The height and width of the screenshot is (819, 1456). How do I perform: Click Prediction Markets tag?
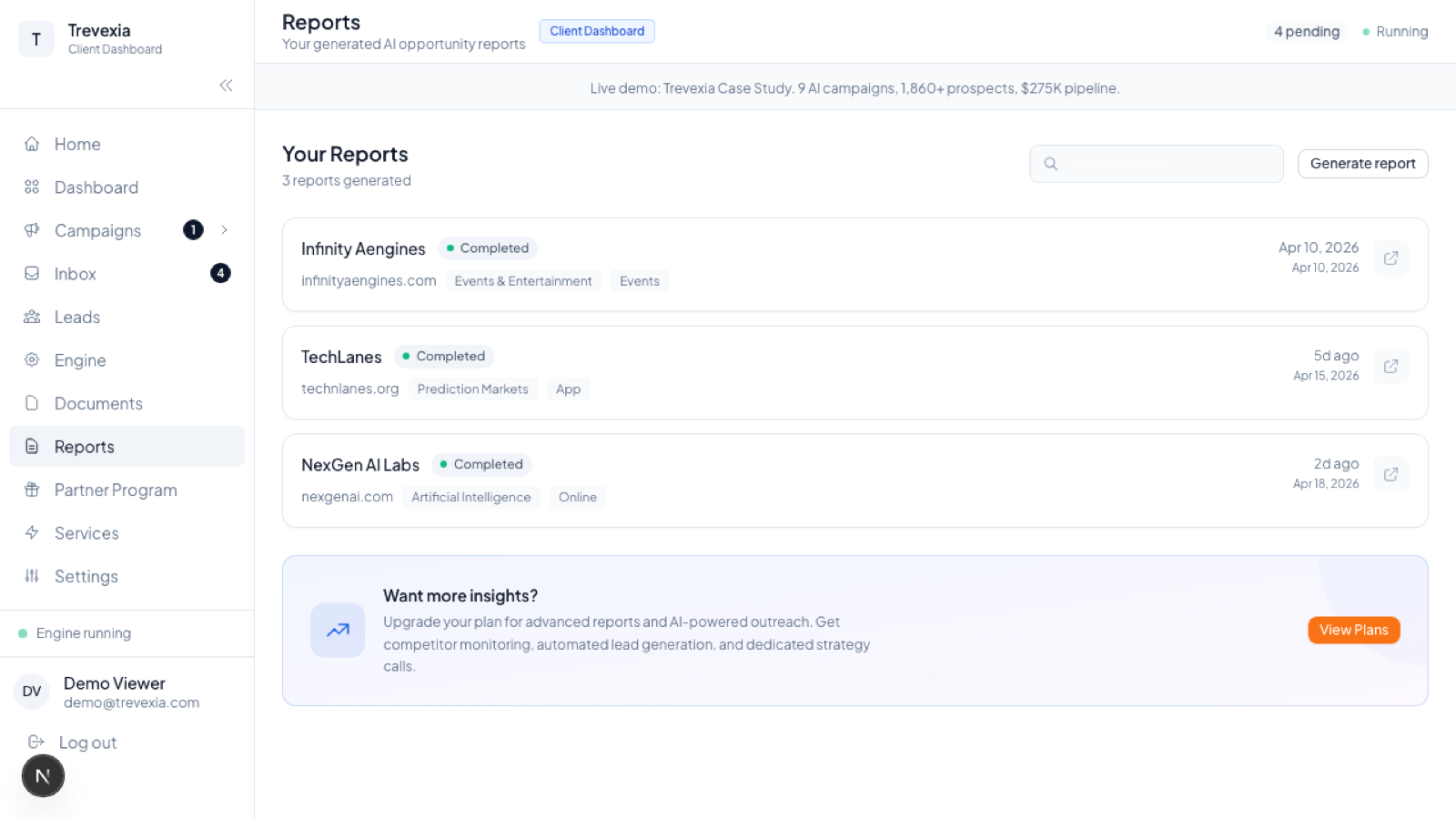point(473,389)
